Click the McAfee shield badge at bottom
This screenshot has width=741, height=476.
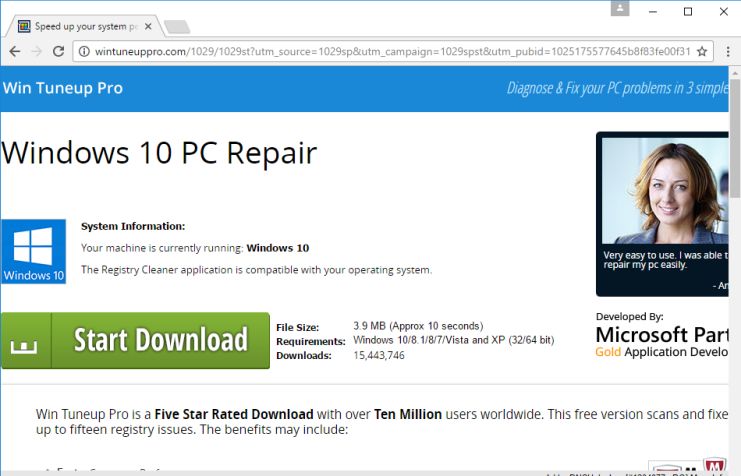point(714,466)
